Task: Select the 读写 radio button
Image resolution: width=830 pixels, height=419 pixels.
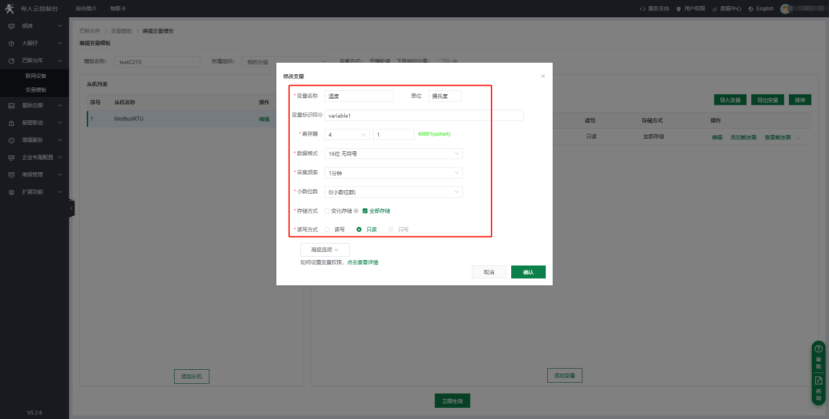Action: point(325,229)
